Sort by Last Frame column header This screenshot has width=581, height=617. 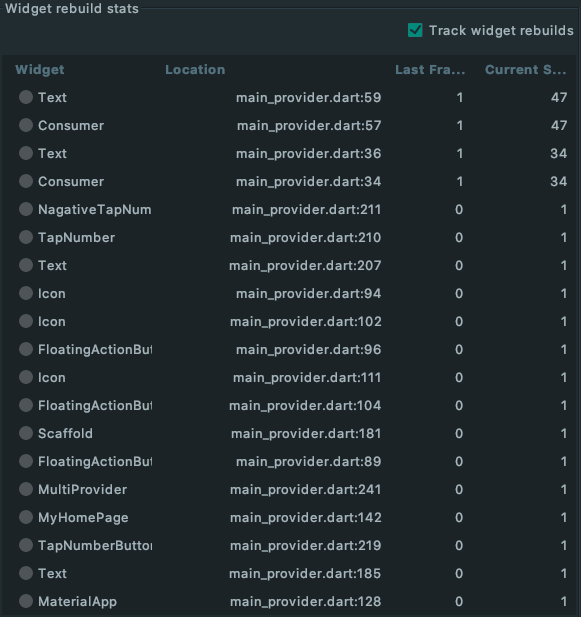coord(430,70)
